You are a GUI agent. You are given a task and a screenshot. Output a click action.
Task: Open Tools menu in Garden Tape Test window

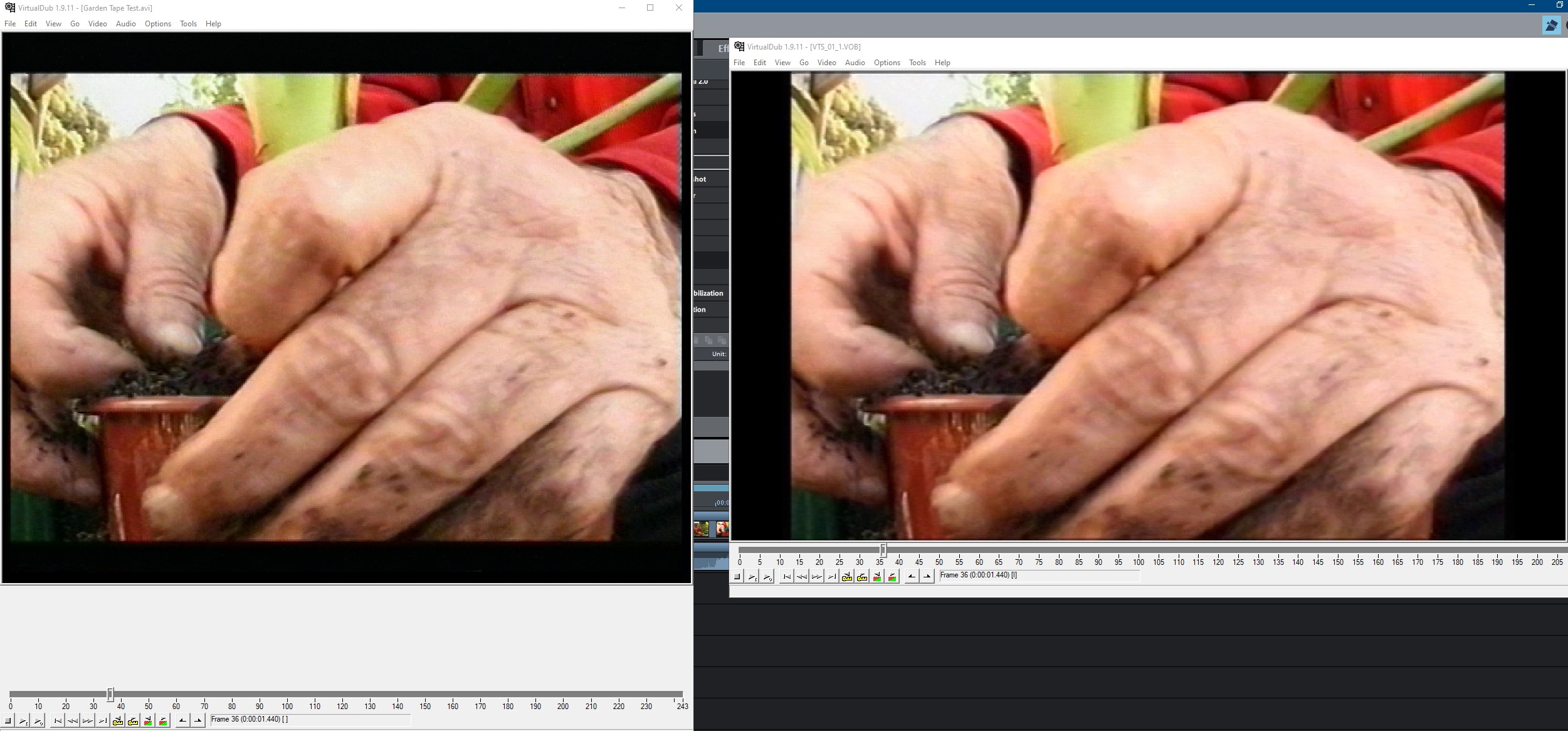pyautogui.click(x=188, y=24)
